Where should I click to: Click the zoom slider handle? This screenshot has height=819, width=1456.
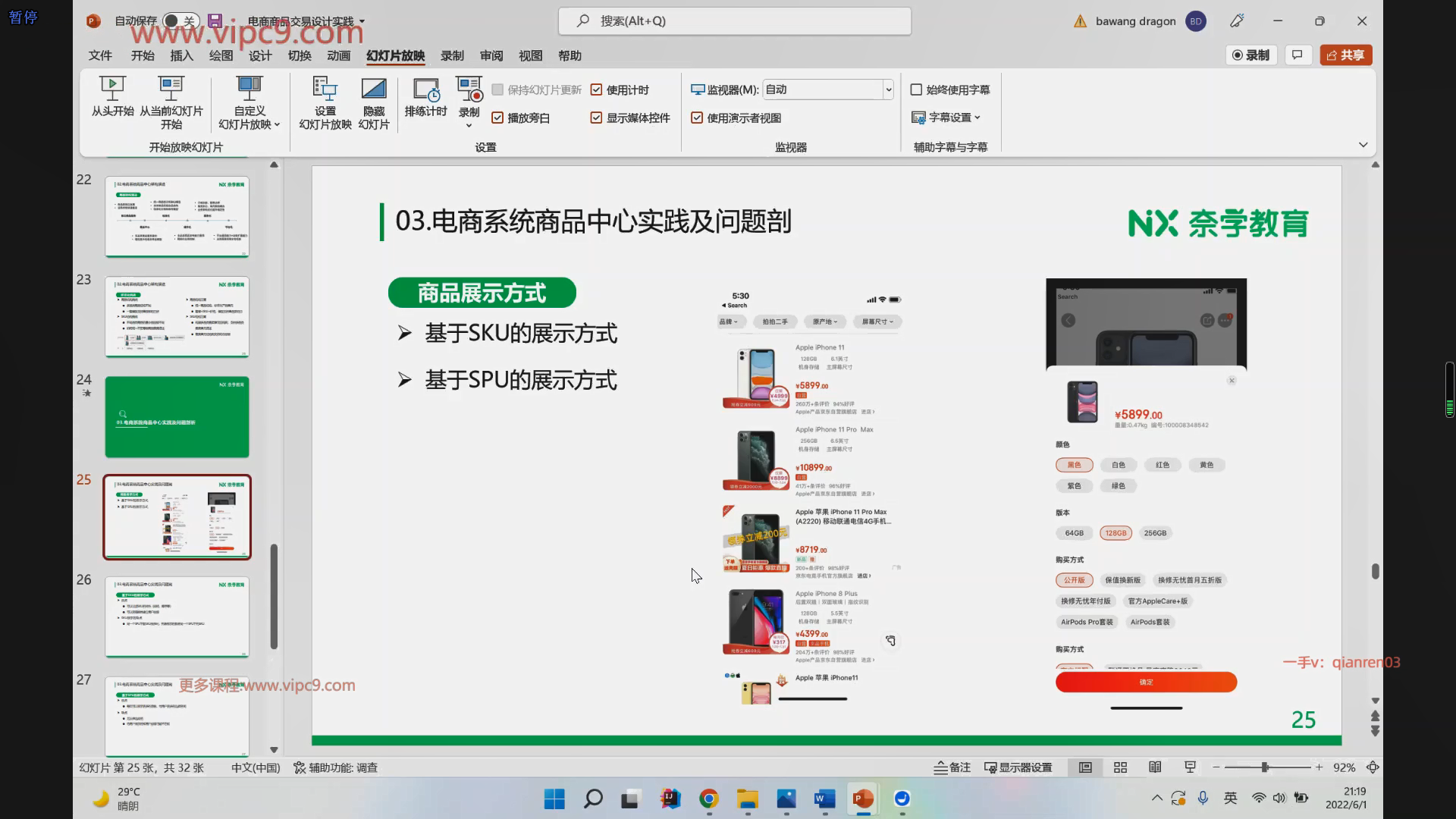click(1265, 767)
